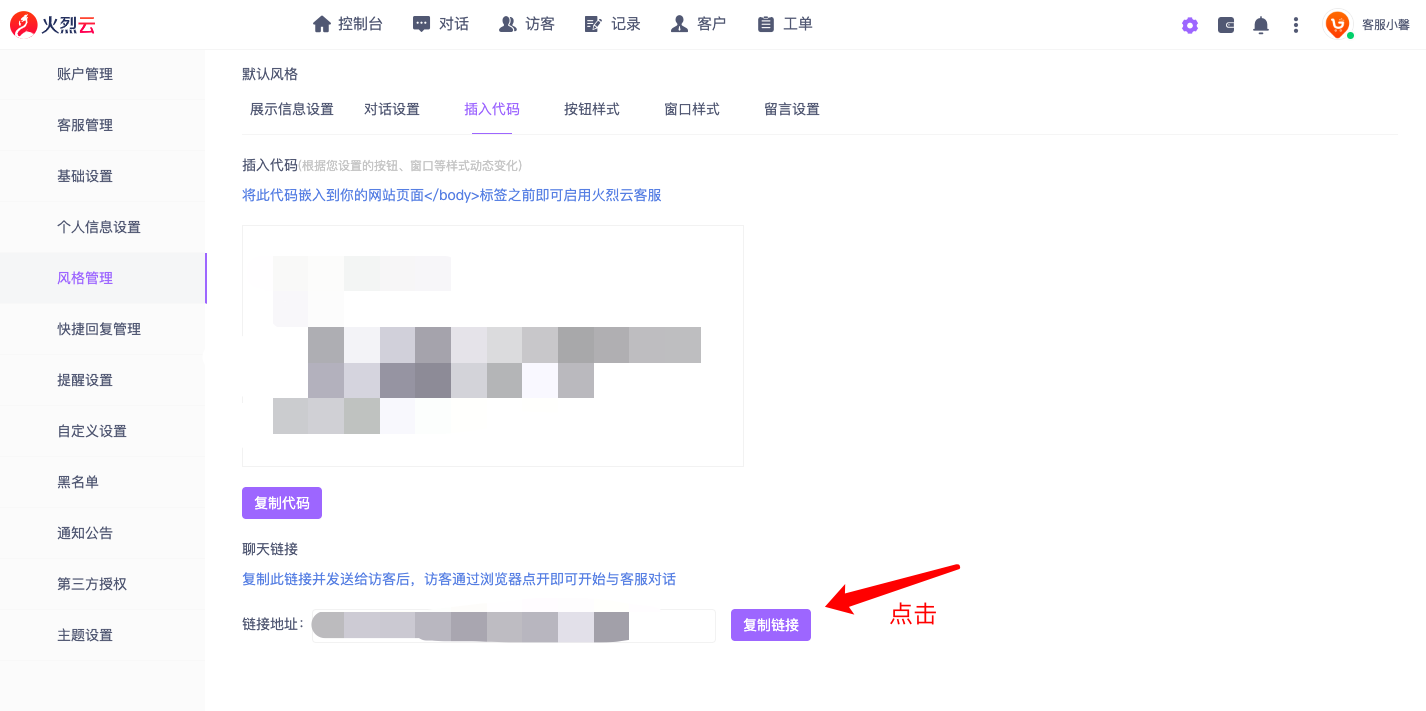Open 客户 in the top navigation

(699, 24)
